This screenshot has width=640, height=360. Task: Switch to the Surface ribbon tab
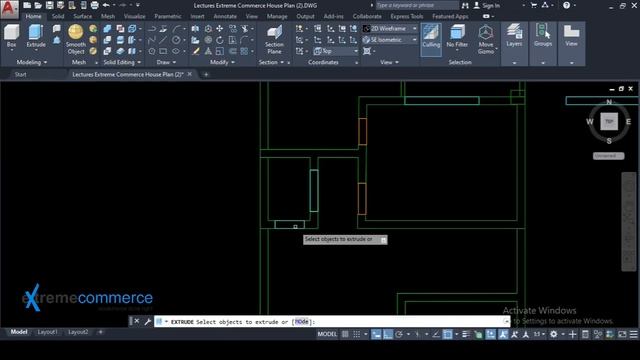point(83,16)
